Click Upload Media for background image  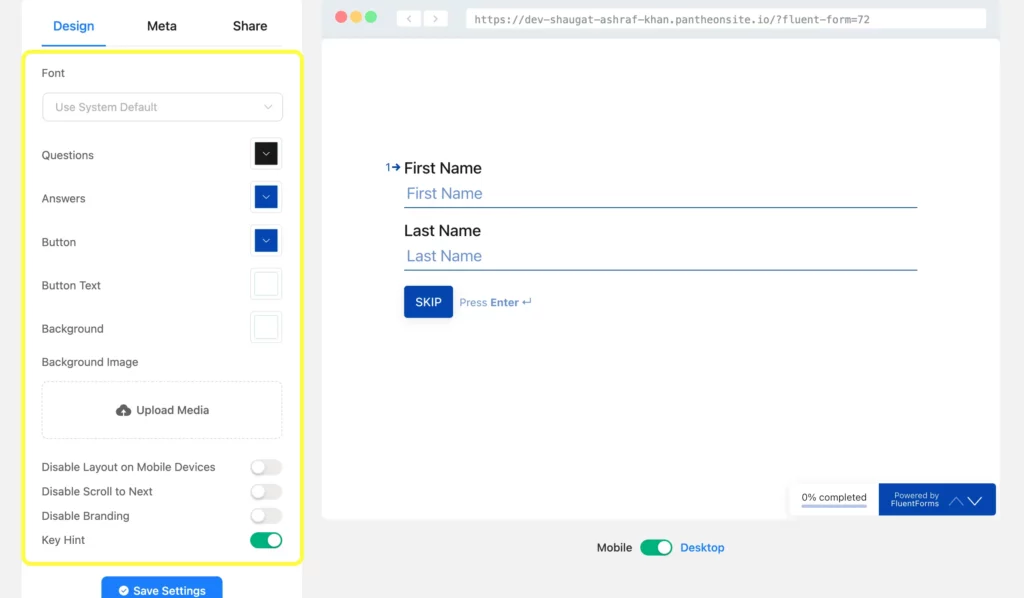tap(162, 410)
